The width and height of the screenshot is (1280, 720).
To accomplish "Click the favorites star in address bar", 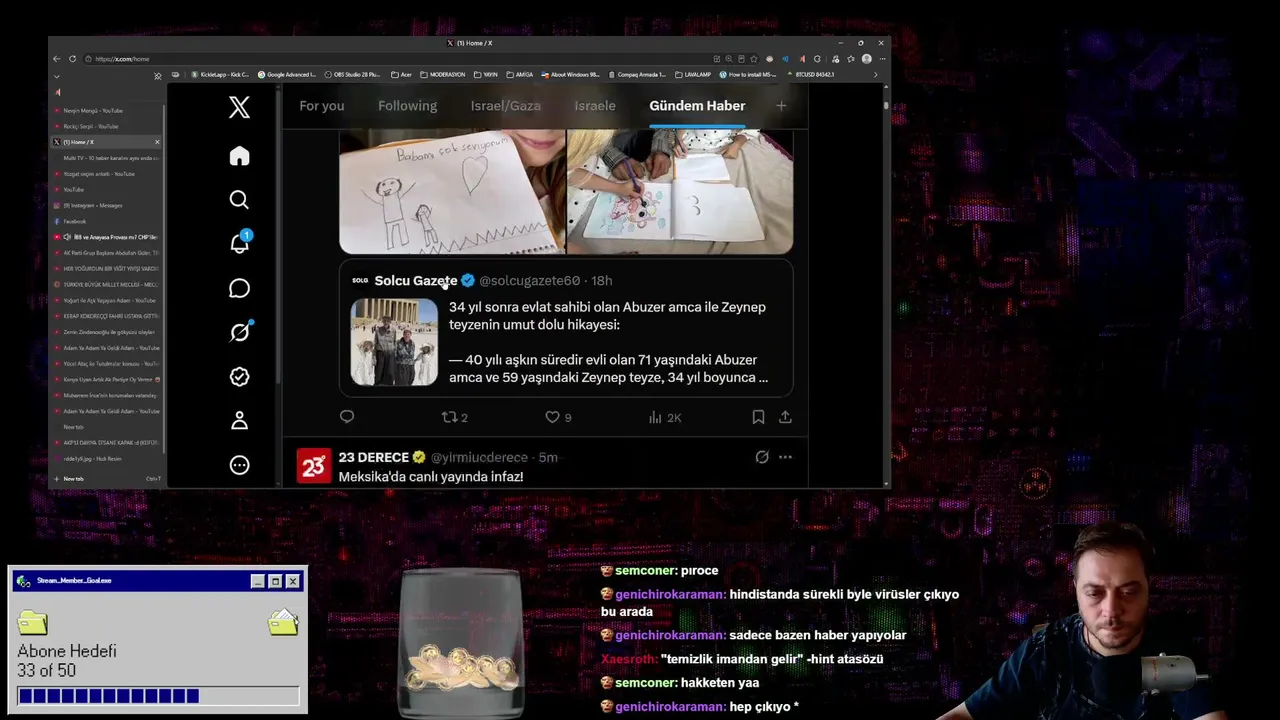I will 754,59.
